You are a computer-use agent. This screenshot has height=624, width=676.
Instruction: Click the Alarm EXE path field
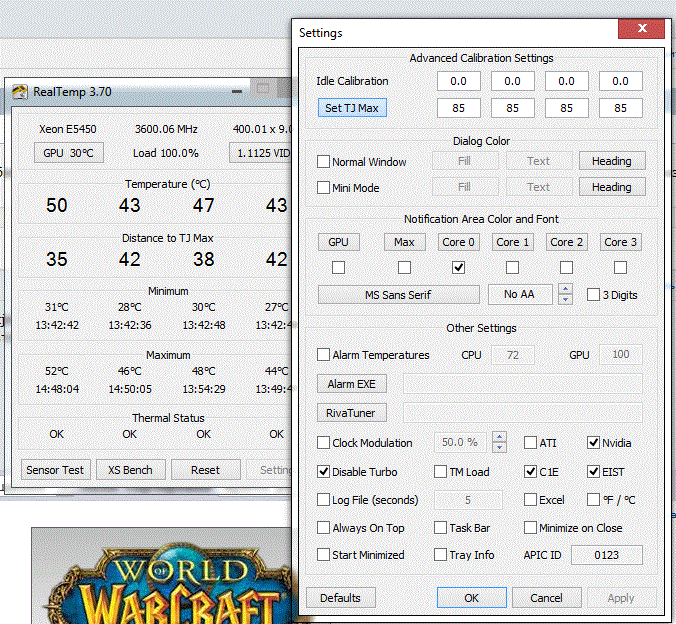click(x=523, y=384)
